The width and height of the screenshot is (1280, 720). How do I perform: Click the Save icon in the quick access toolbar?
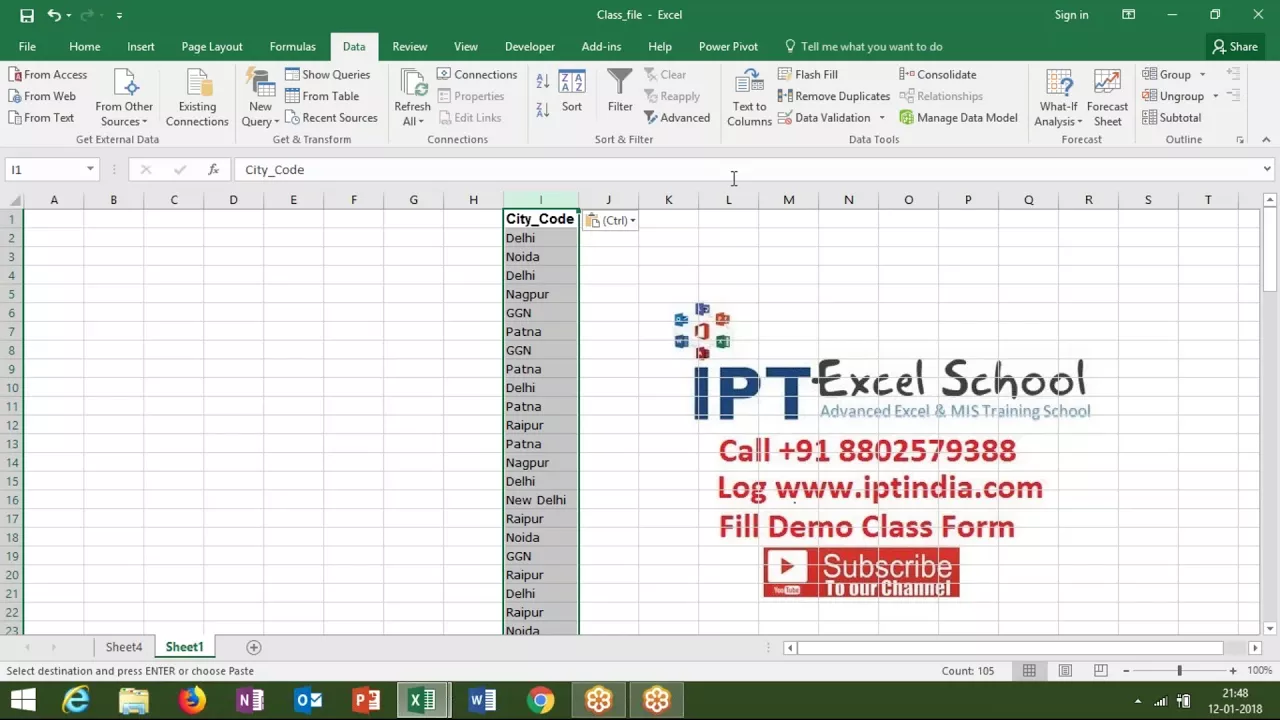tap(27, 15)
